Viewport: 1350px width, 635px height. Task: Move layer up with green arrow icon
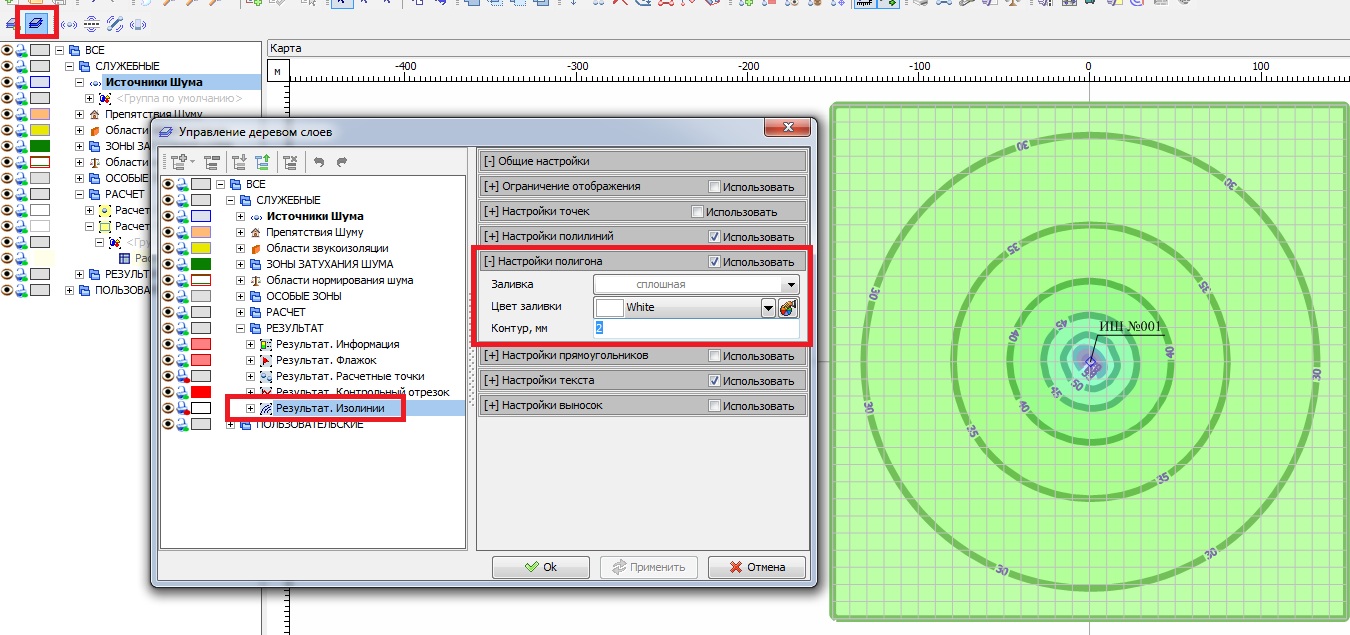pos(262,161)
